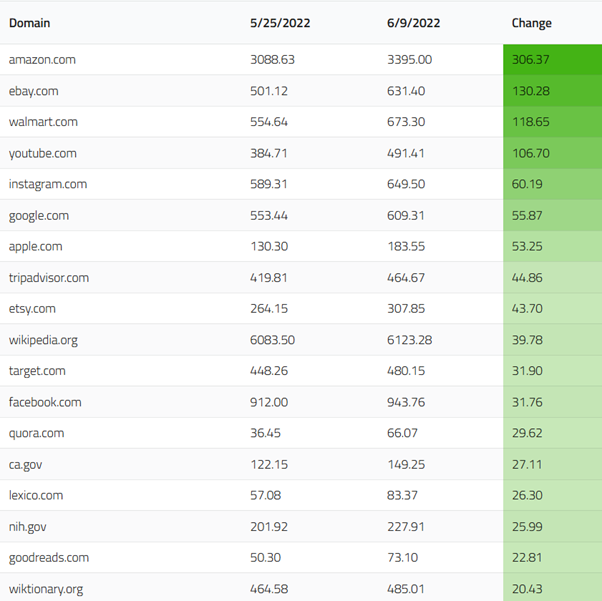Sort by the Change column header
602x601 pixels.
[532, 23]
